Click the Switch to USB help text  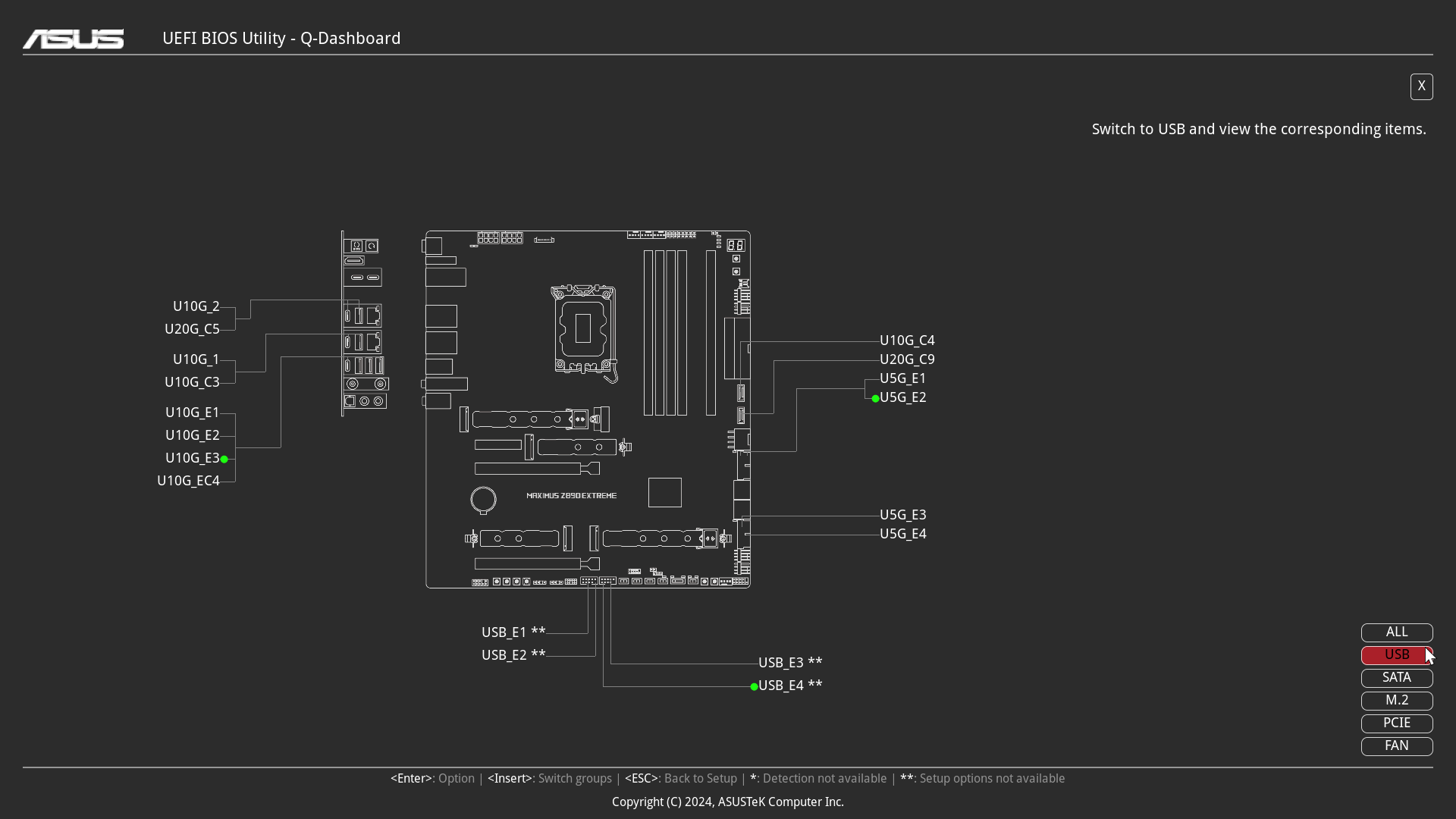(1259, 130)
